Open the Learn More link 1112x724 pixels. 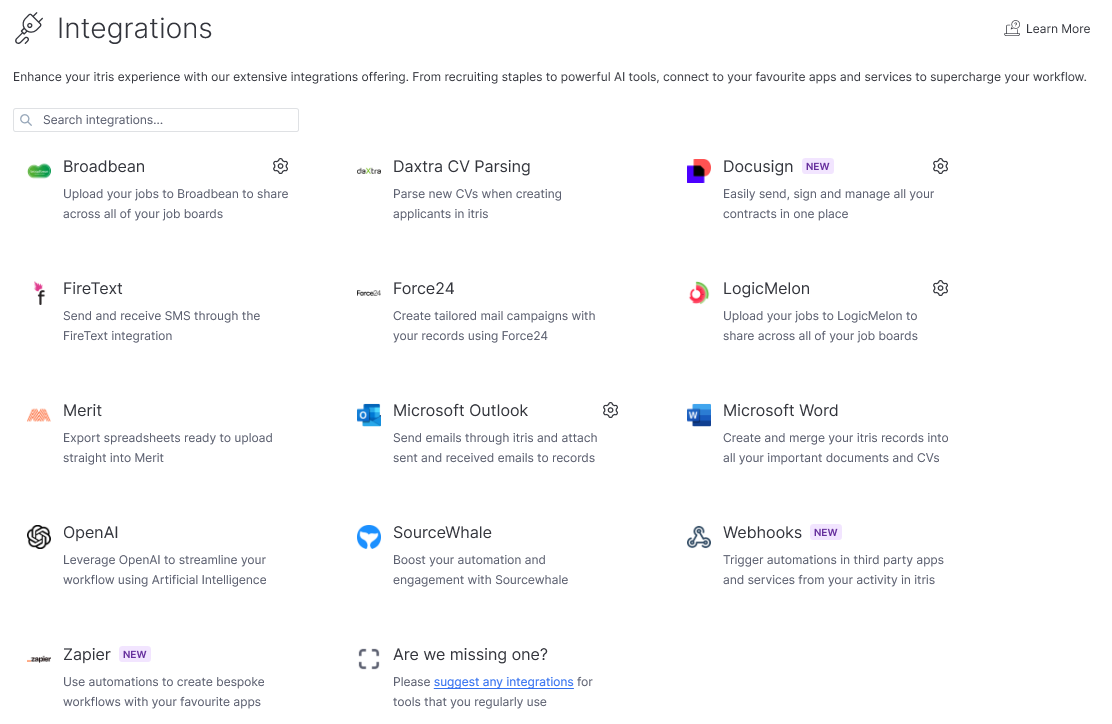1047,28
